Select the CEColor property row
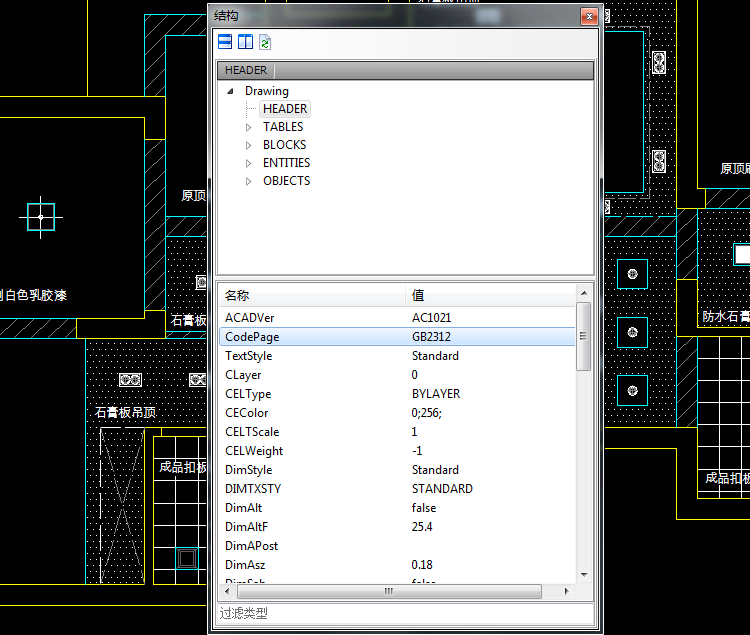The width and height of the screenshot is (750, 635). [397, 413]
